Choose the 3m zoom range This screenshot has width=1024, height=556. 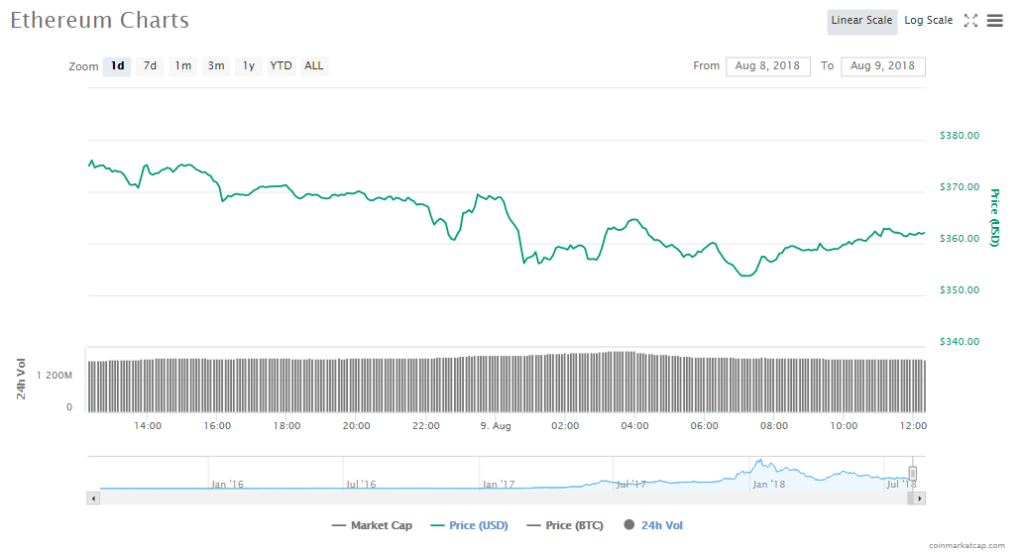click(x=215, y=66)
